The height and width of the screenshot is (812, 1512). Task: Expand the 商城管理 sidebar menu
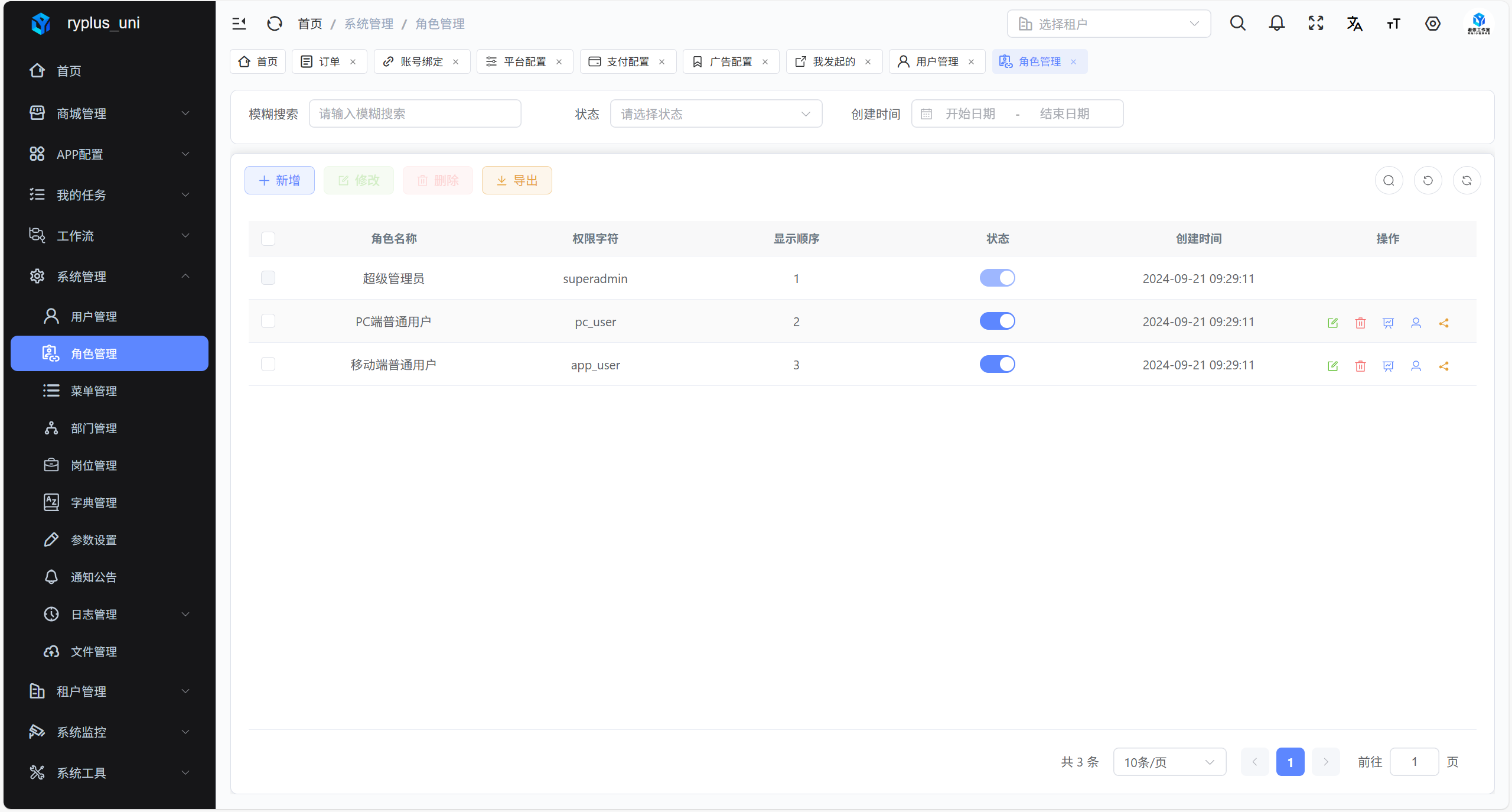[109, 113]
